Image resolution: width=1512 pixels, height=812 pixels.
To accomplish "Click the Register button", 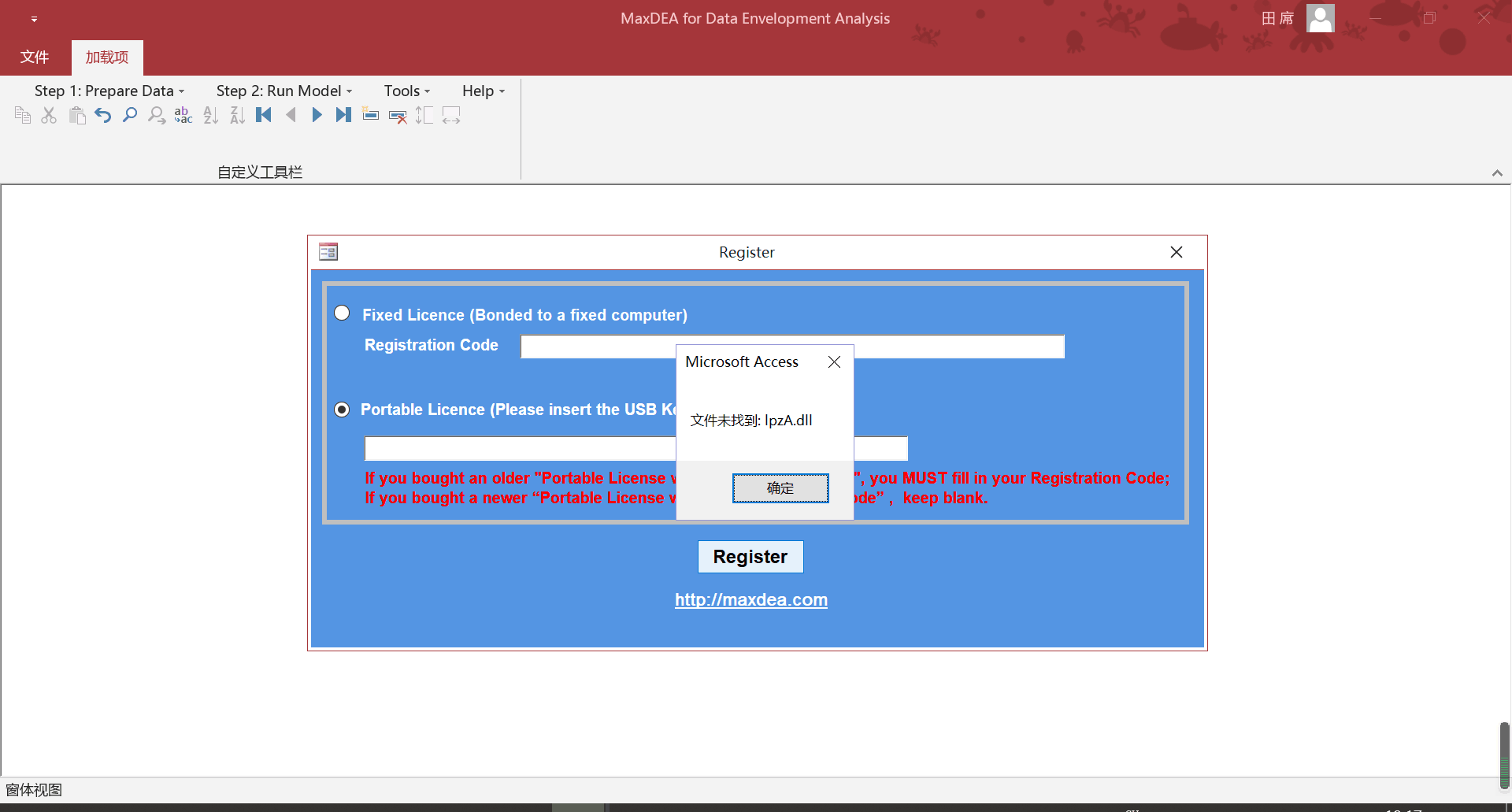I will tap(750, 557).
